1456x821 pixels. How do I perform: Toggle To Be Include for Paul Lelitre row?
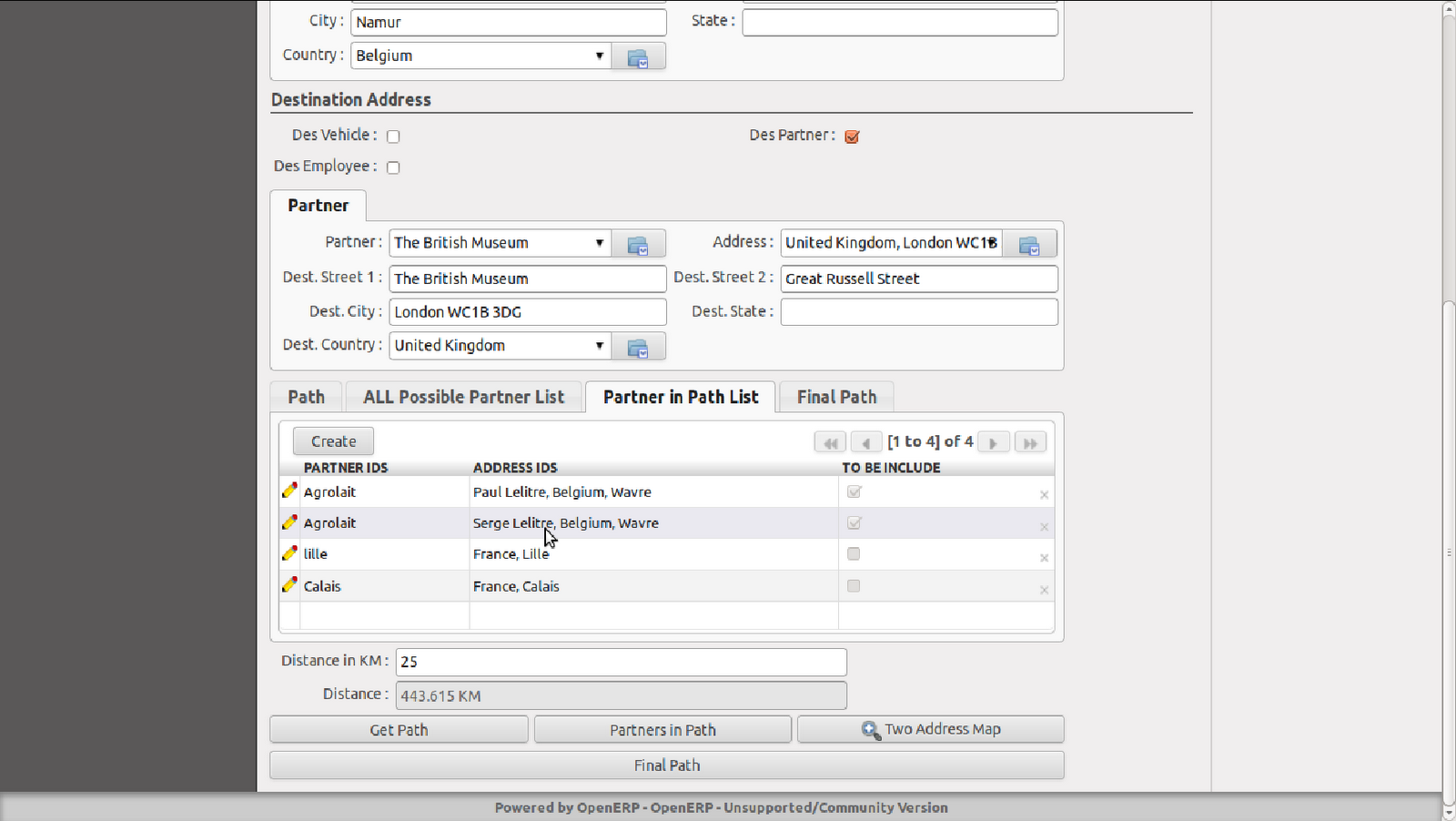coord(854,492)
